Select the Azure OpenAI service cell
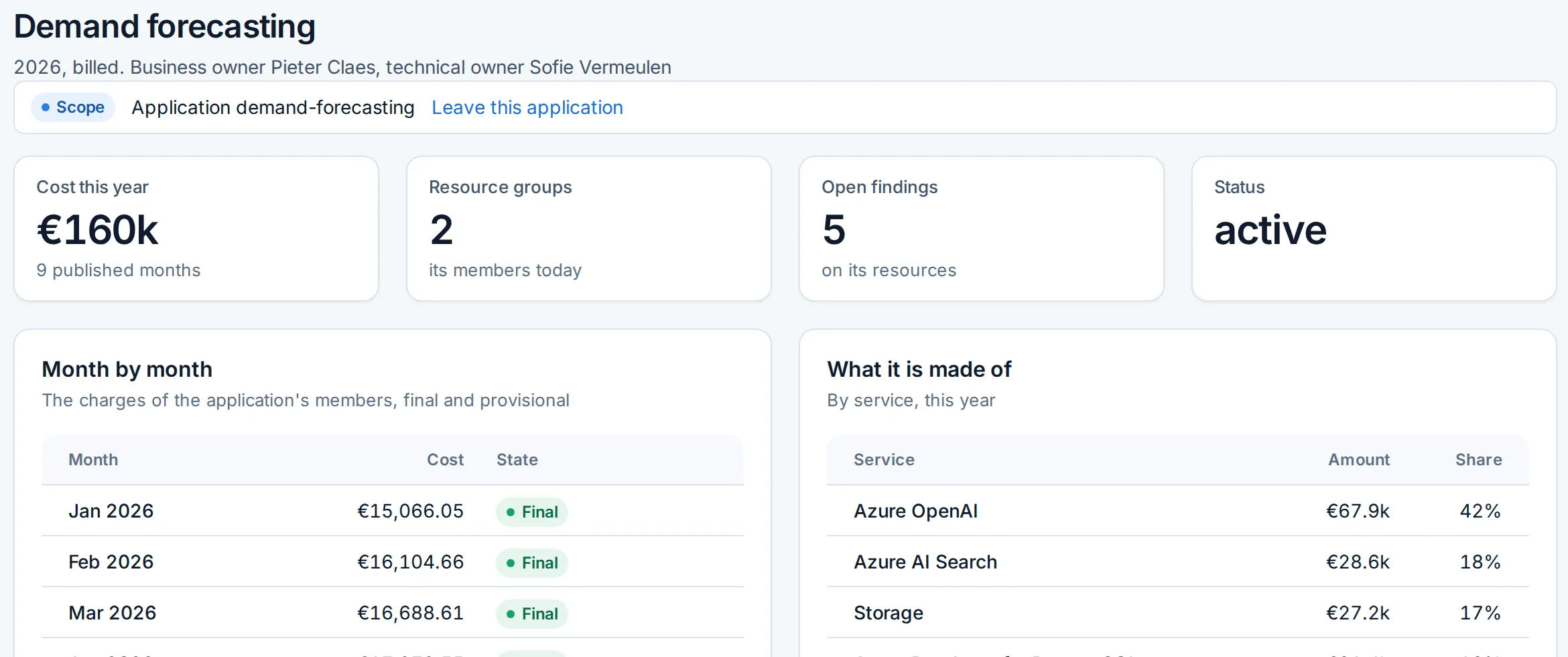The height and width of the screenshot is (657, 1568). click(x=915, y=511)
